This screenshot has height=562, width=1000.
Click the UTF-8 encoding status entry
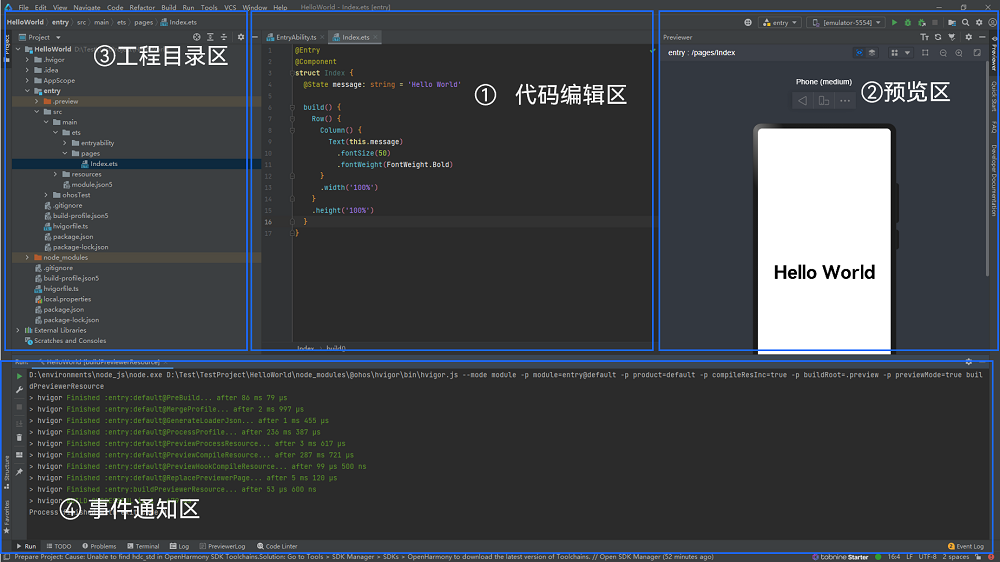tap(927, 557)
